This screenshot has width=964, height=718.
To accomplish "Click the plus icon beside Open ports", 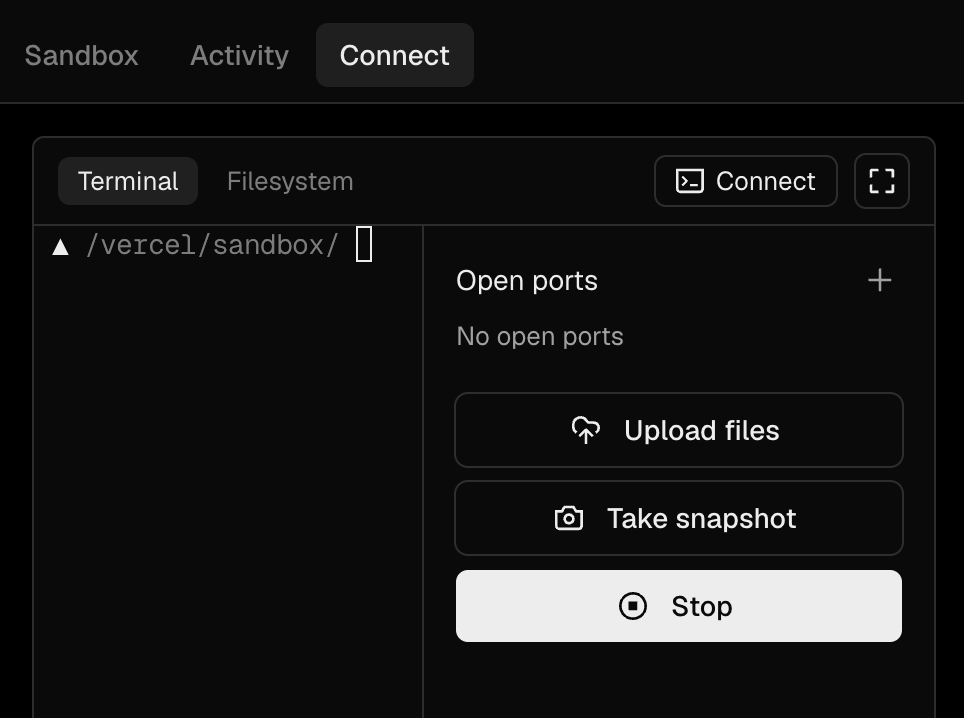I will pyautogui.click(x=879, y=280).
